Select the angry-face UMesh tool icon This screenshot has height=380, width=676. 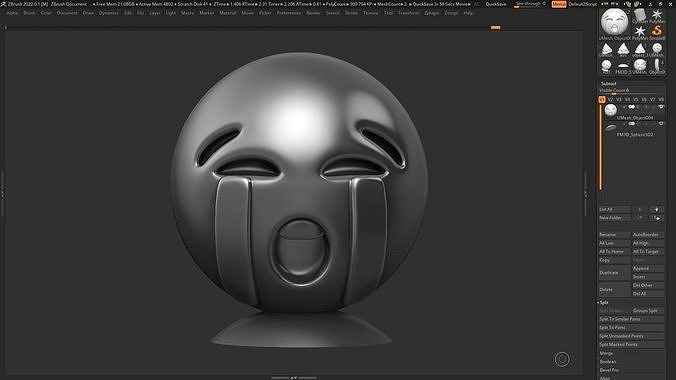640,66
